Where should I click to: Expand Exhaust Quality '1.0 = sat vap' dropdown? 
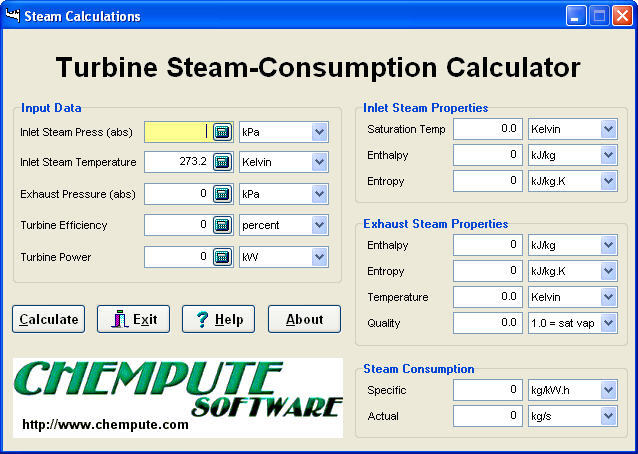(x=608, y=323)
